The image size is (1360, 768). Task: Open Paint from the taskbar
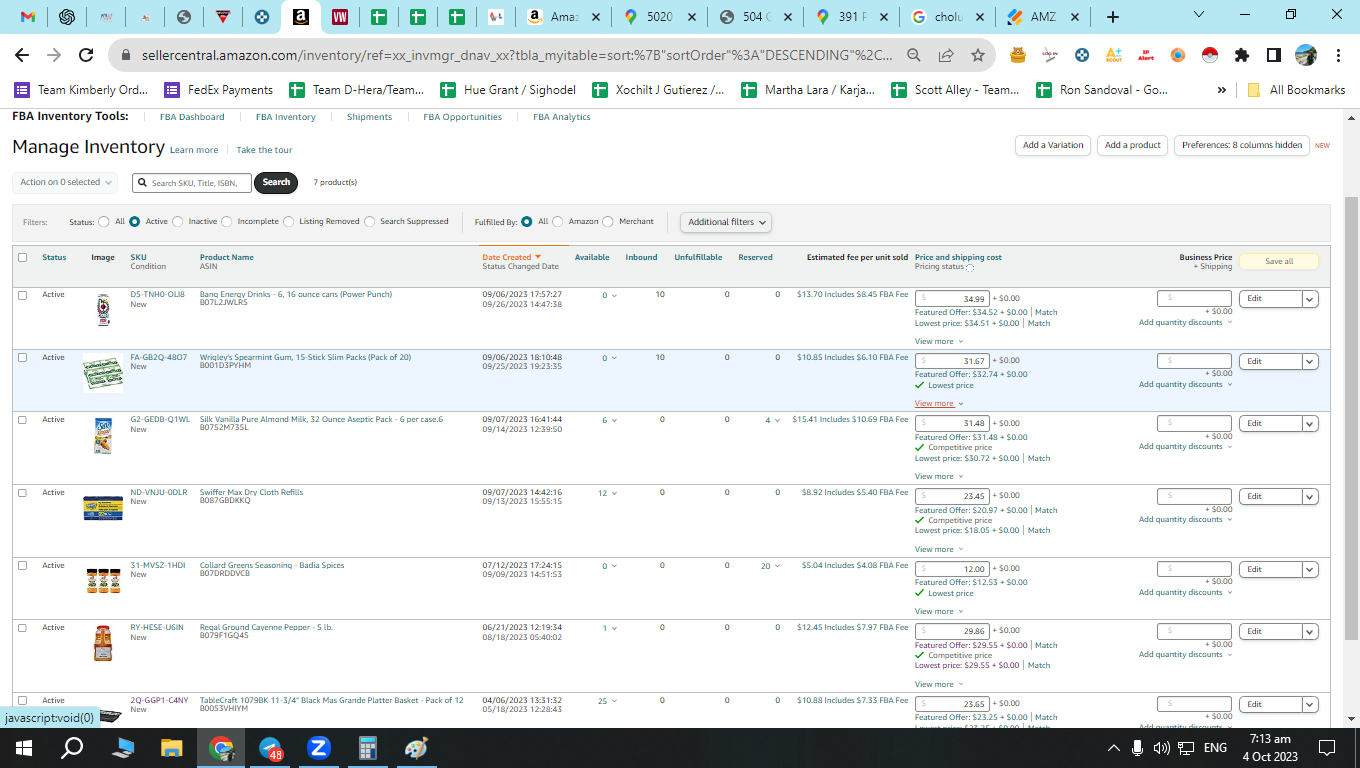pyautogui.click(x=416, y=747)
